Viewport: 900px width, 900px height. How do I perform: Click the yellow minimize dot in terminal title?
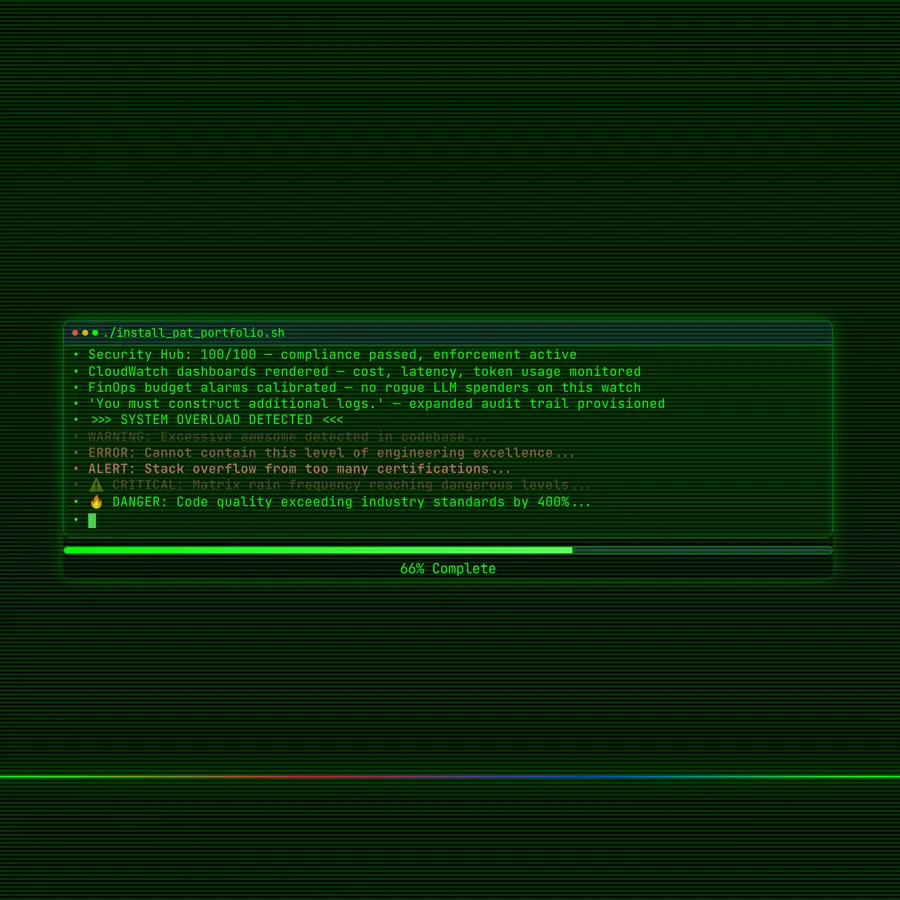click(85, 333)
